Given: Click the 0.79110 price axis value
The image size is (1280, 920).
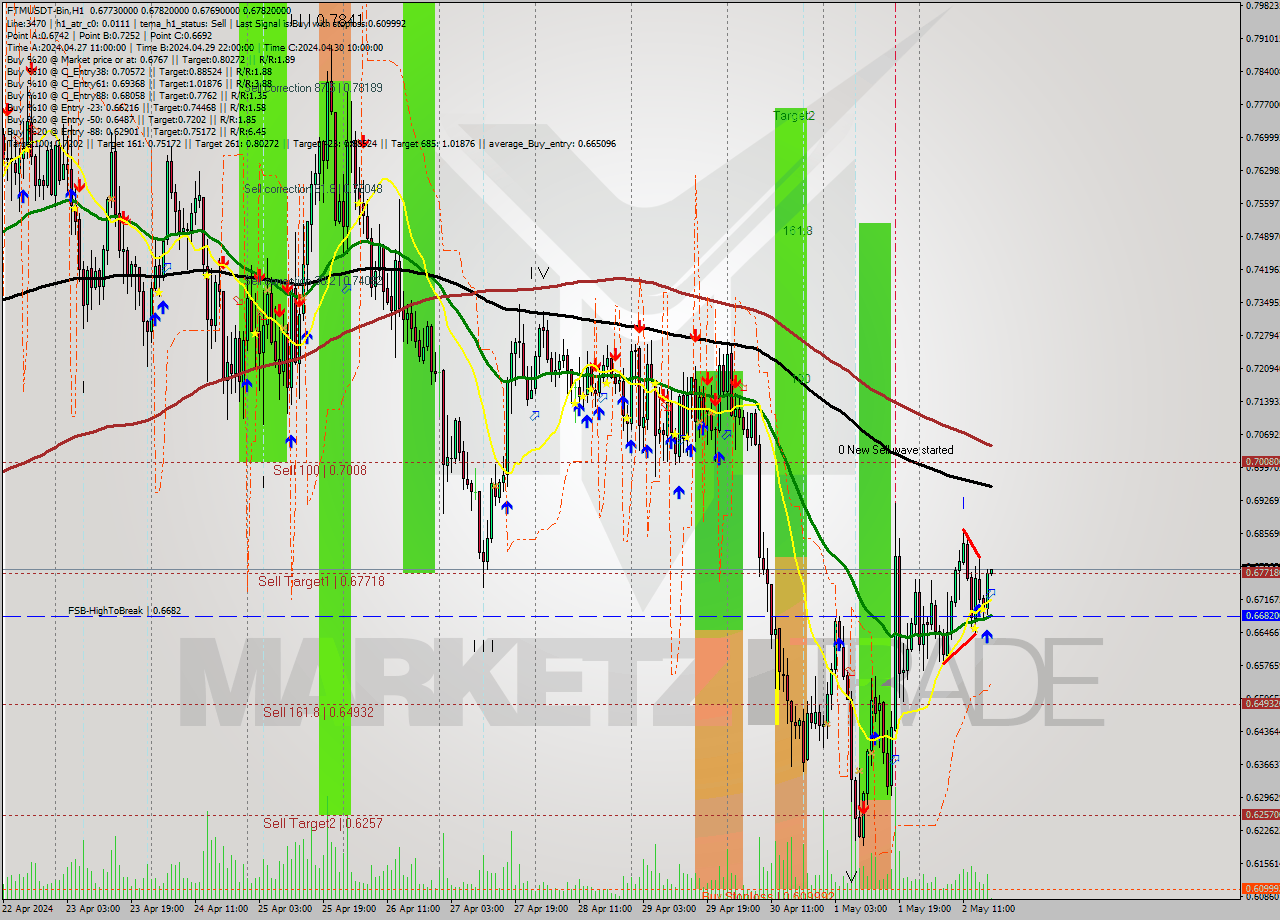Looking at the screenshot, I should click(1262, 39).
